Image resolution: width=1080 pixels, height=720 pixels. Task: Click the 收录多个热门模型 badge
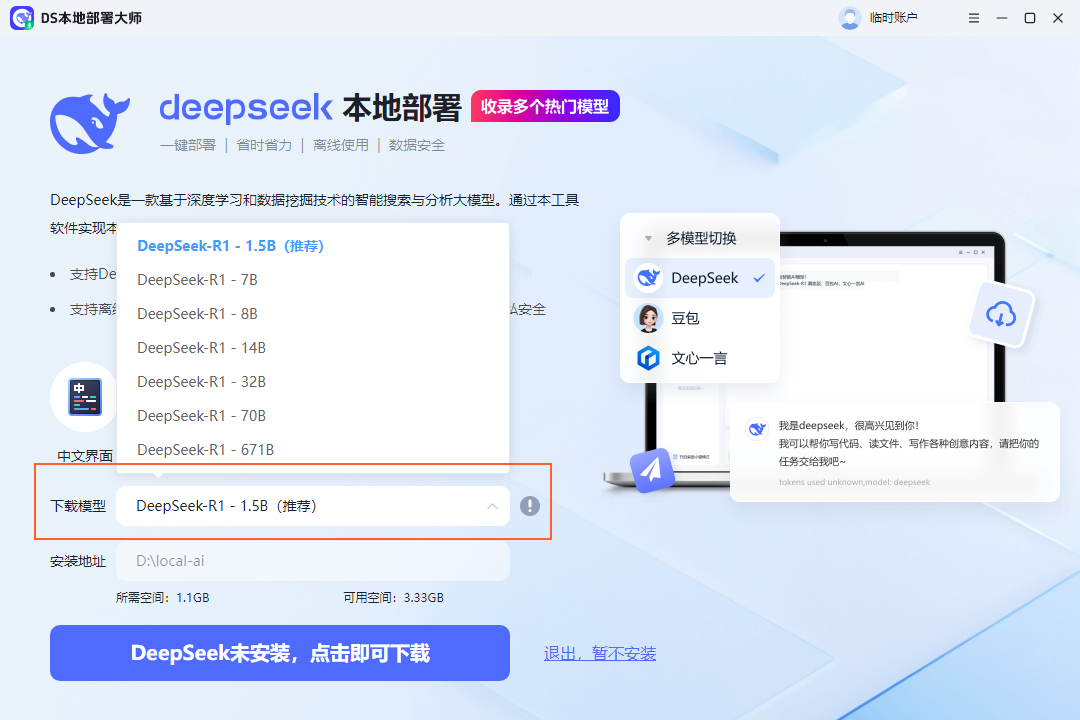point(545,105)
